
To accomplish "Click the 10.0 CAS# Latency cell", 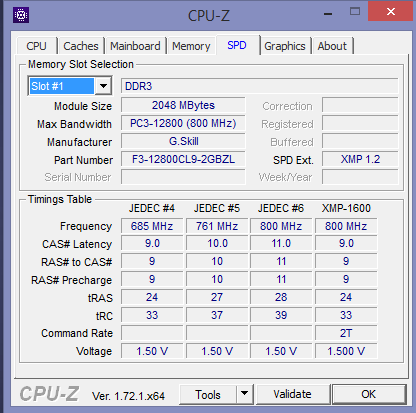I will point(217,244).
